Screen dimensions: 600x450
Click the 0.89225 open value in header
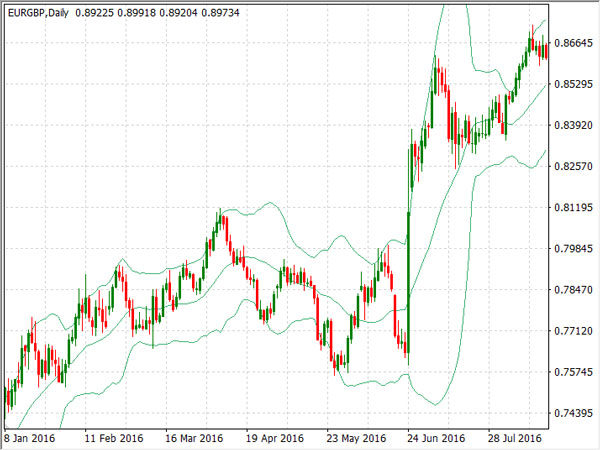click(x=94, y=13)
